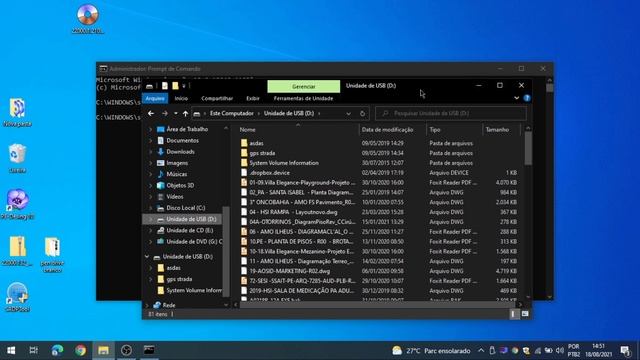
Task: Switch to large icons view in status bar
Action: click(x=525, y=314)
